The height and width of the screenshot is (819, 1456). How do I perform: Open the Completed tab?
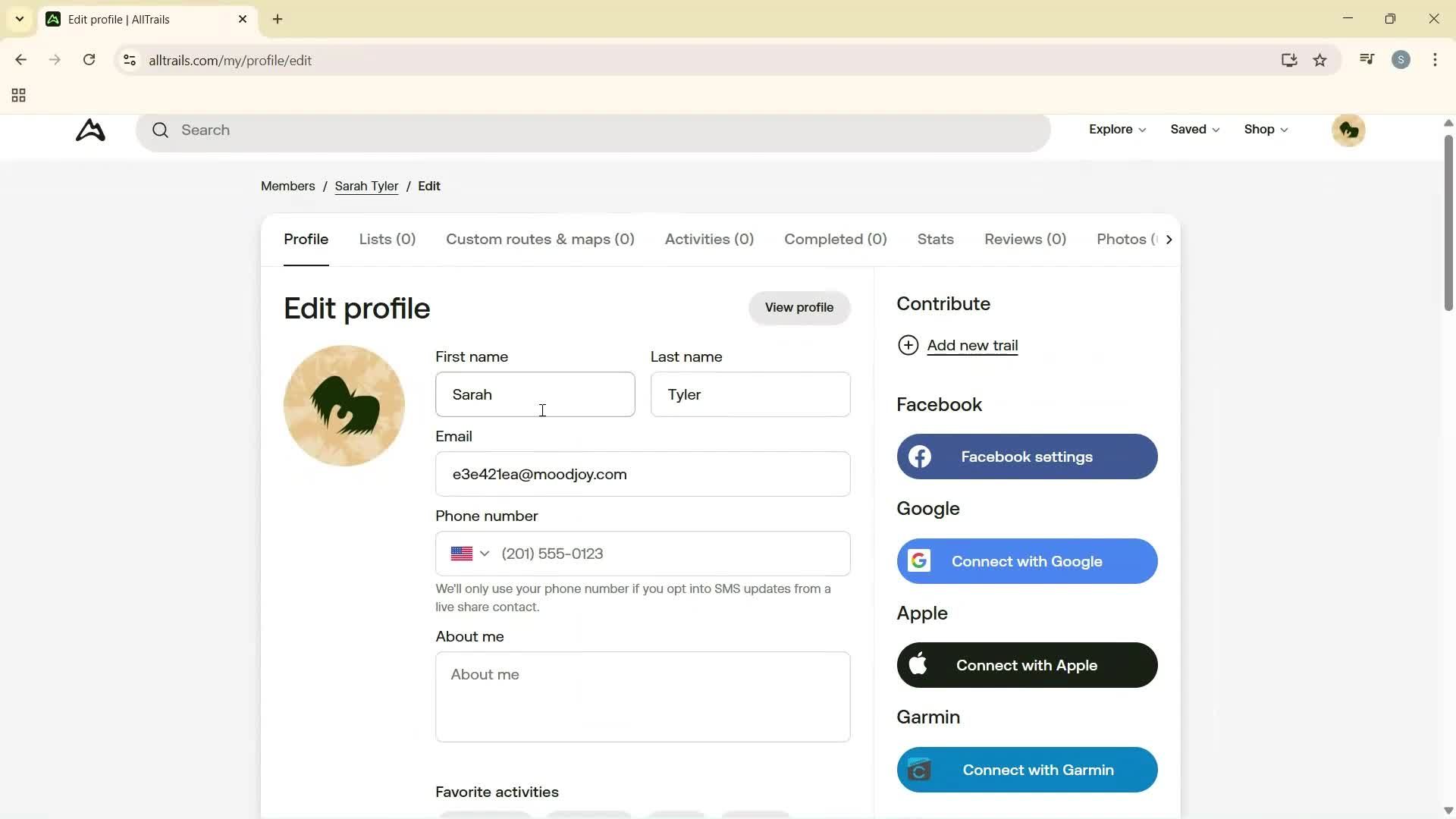click(x=834, y=239)
